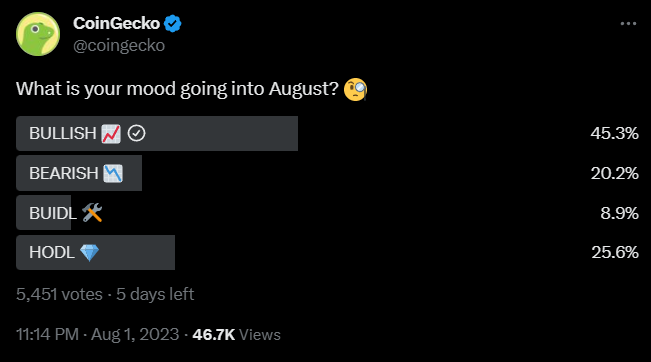The image size is (651, 362).
Task: Click the blue verified badge next to CoinGecko
Action: [x=173, y=24]
